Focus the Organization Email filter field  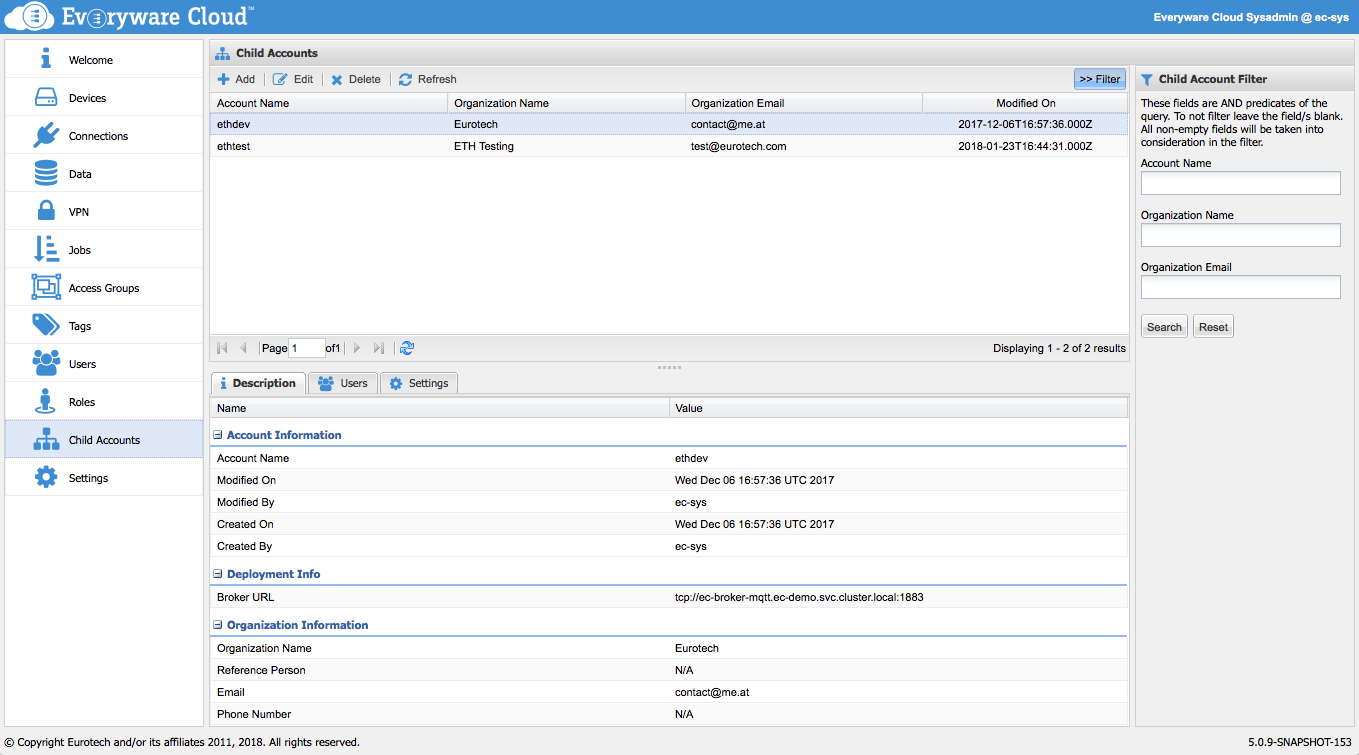pos(1240,287)
